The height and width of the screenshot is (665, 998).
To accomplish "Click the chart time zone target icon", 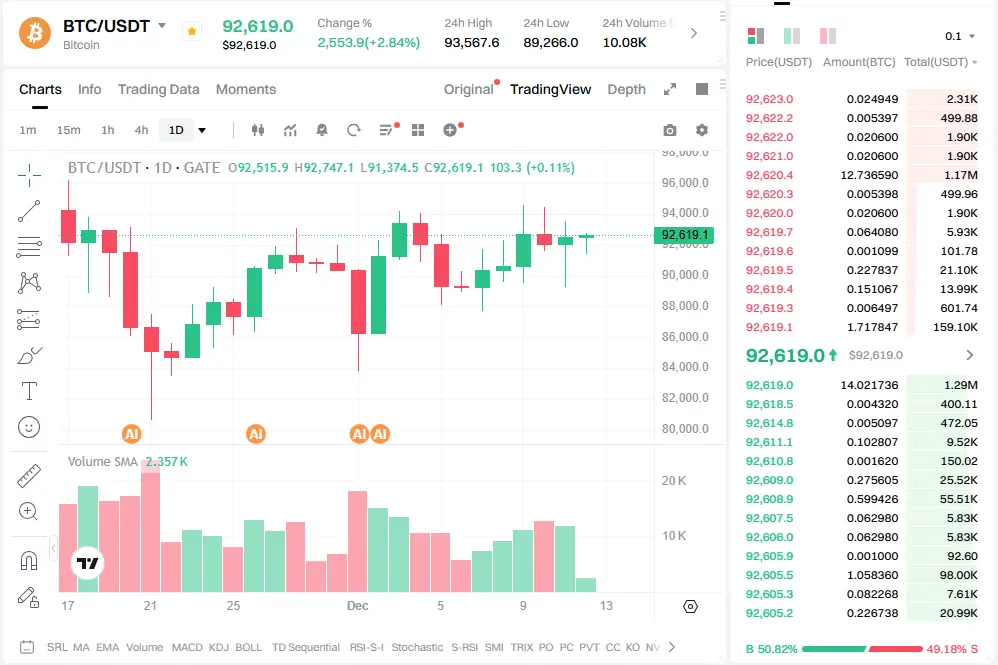I will coord(690,606).
